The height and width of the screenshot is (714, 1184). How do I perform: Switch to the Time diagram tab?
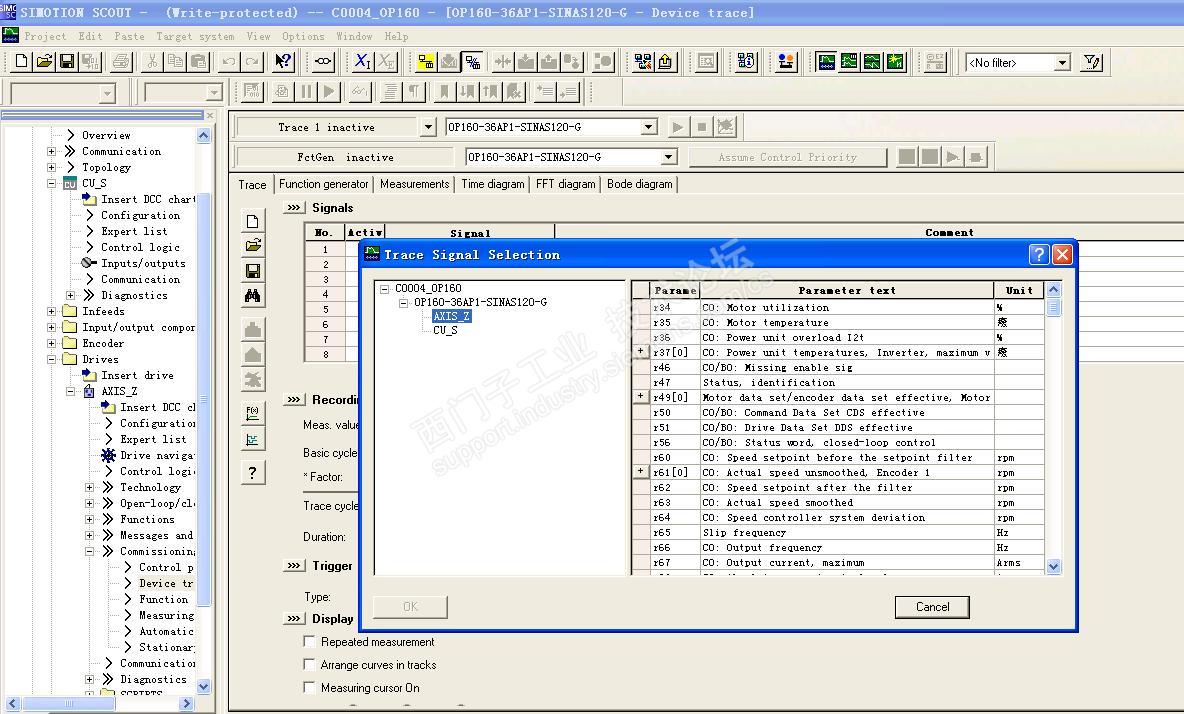(x=492, y=184)
